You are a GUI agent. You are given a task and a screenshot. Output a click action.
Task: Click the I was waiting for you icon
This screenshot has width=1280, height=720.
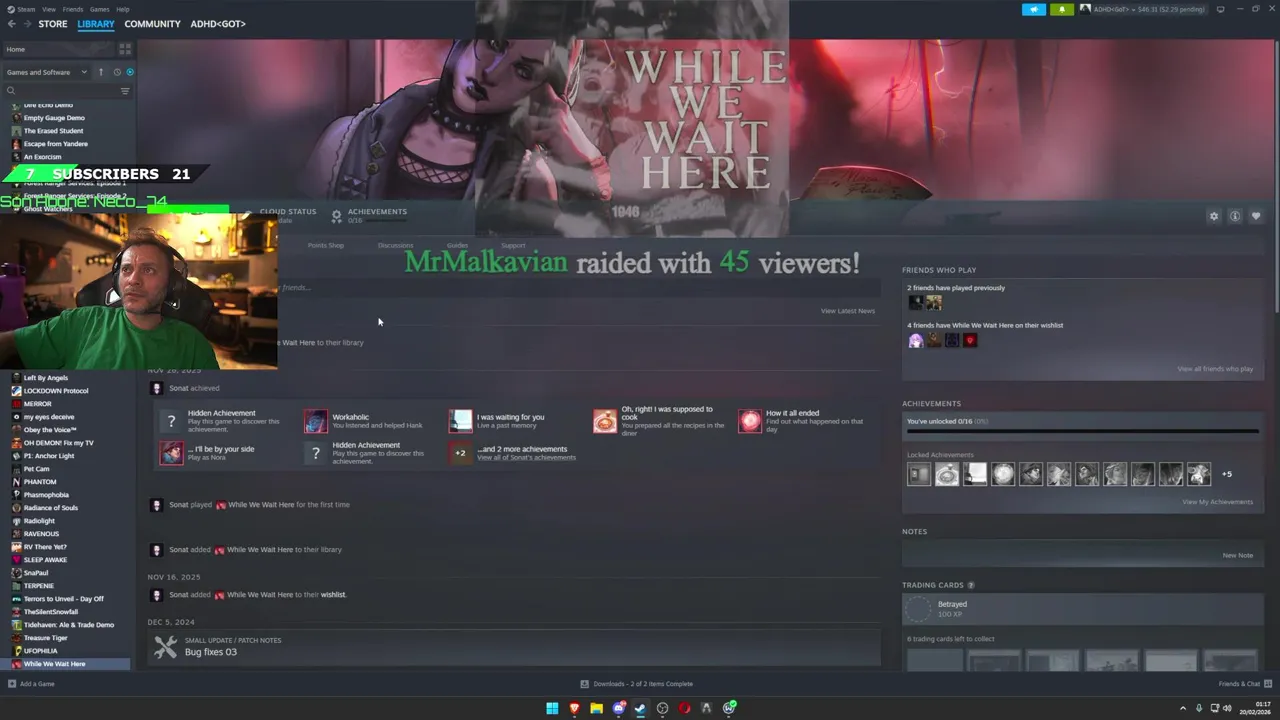pyautogui.click(x=460, y=421)
